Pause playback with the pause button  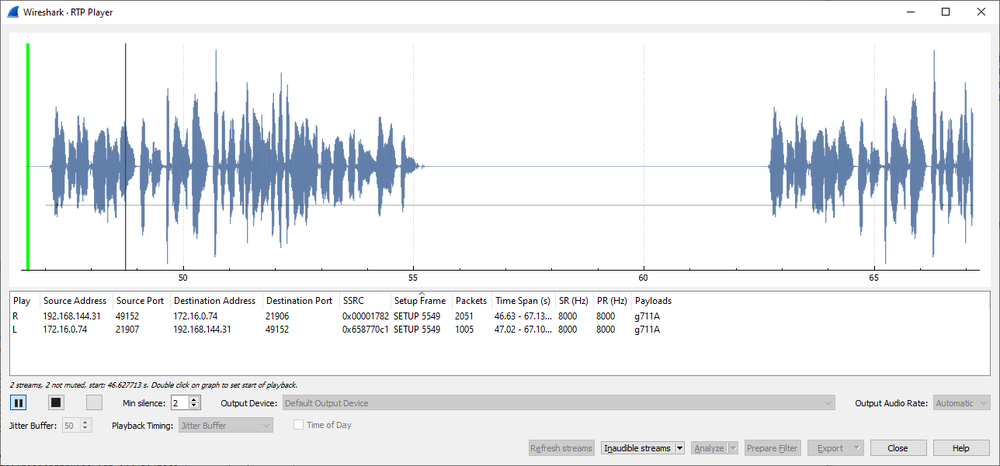[18, 403]
